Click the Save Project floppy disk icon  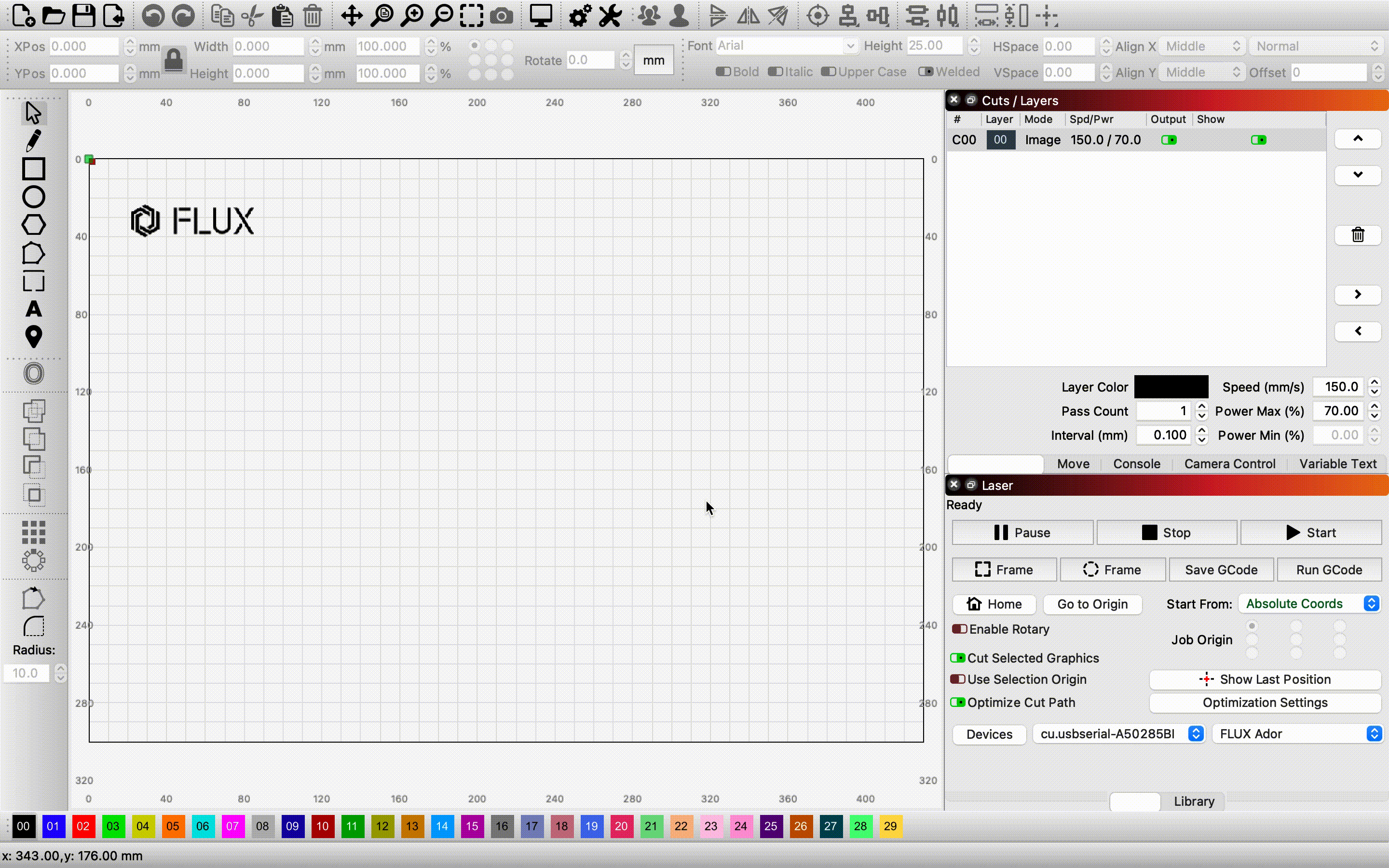tap(84, 15)
